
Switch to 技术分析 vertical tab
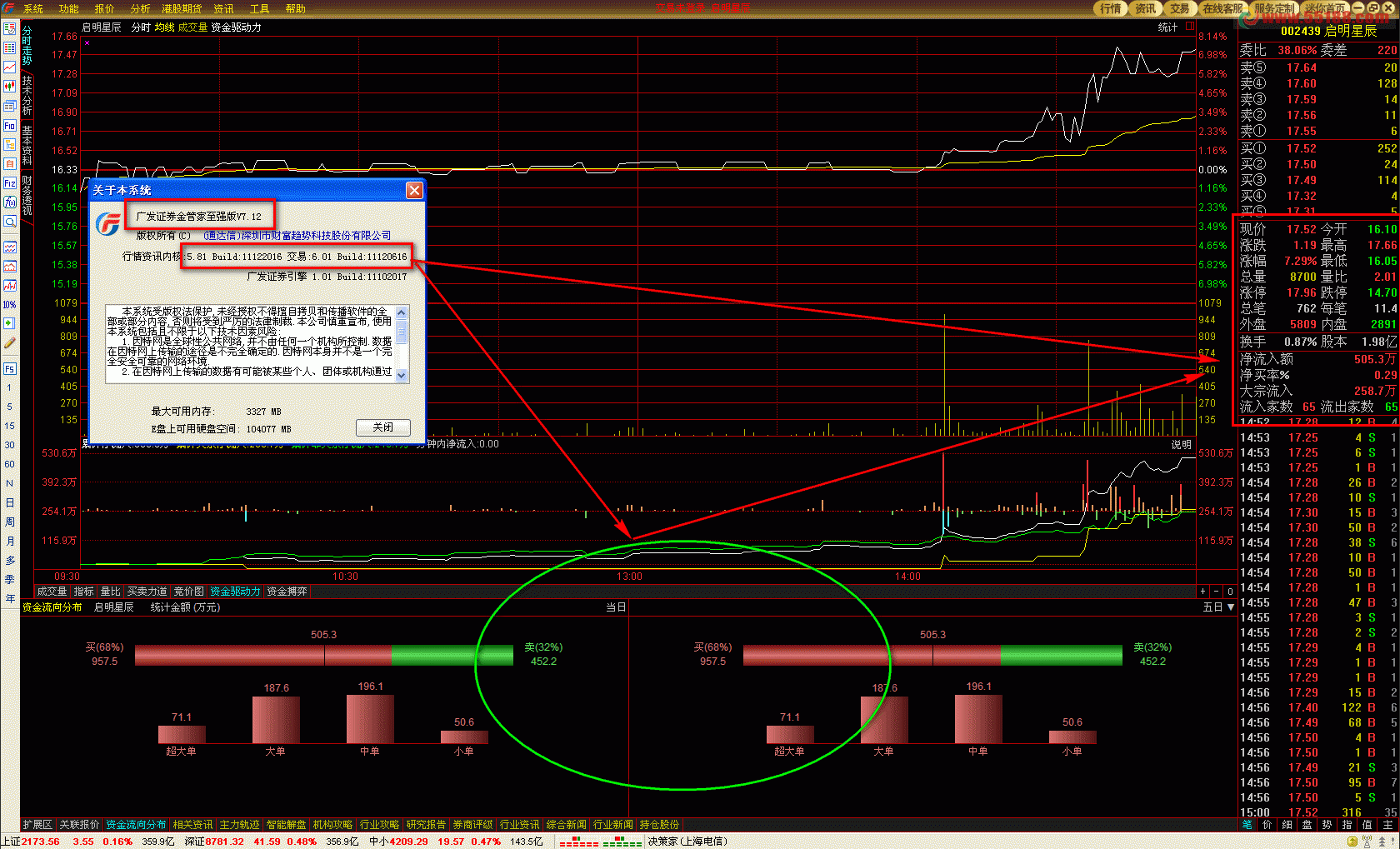pyautogui.click(x=27, y=95)
